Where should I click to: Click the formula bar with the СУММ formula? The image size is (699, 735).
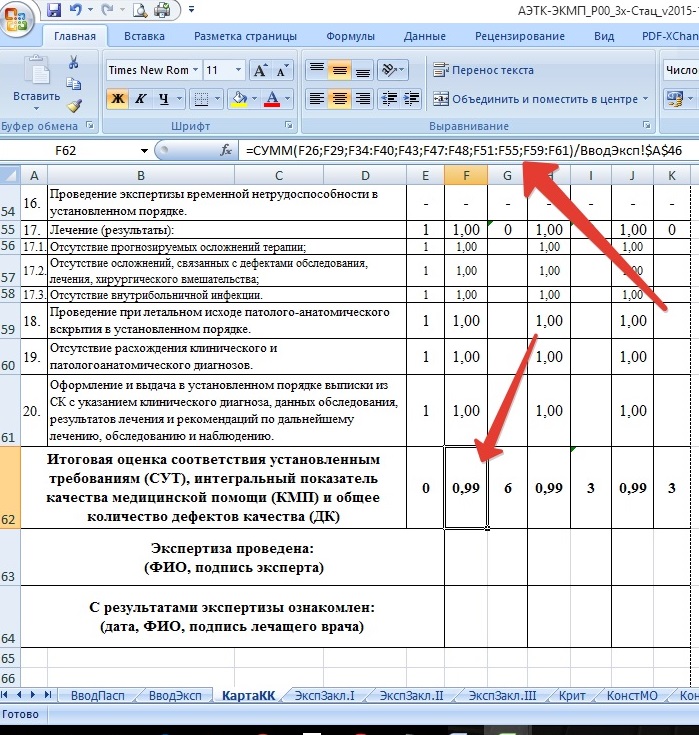469,150
